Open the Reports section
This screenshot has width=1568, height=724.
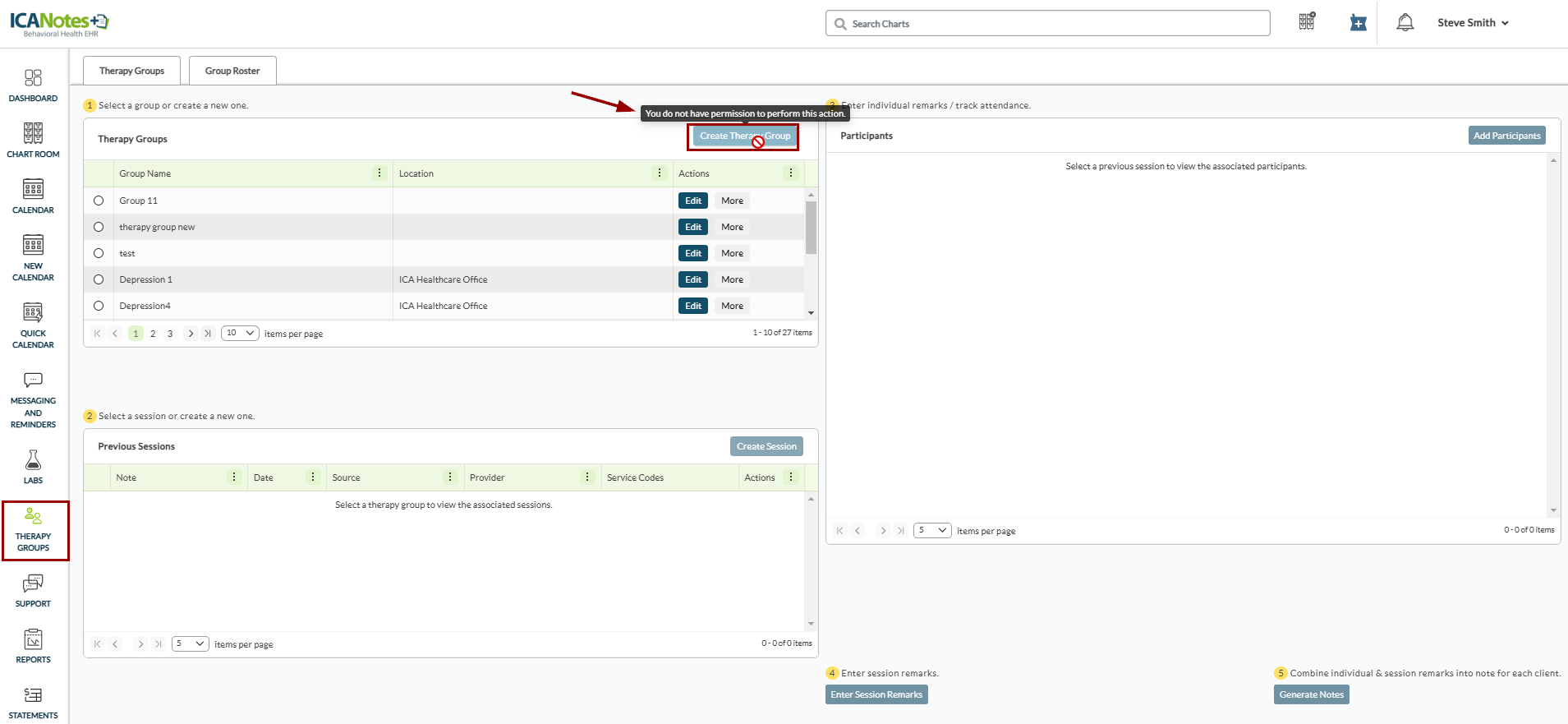pyautogui.click(x=33, y=646)
